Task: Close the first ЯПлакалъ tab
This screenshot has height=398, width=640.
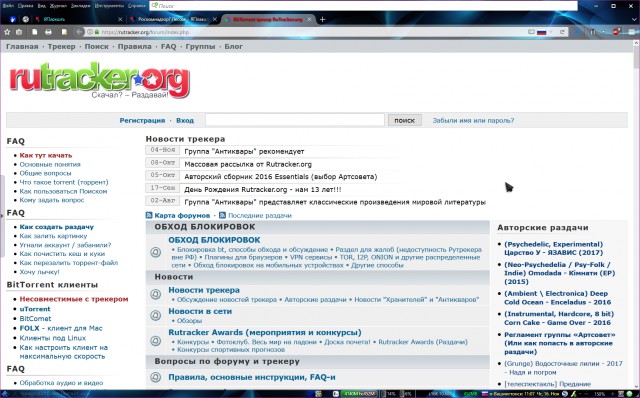Action: [x=120, y=19]
